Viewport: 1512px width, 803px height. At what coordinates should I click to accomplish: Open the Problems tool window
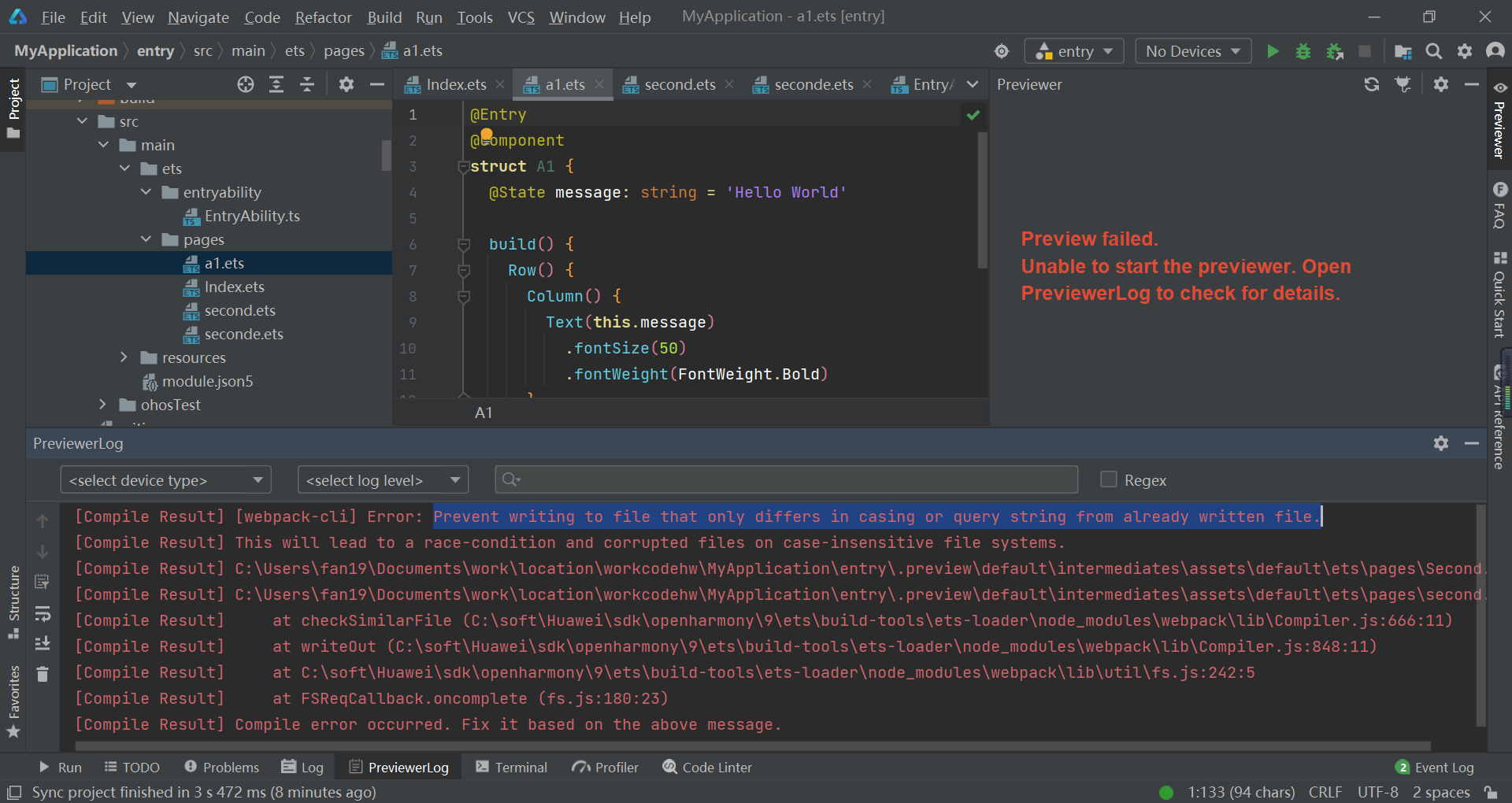point(222,767)
